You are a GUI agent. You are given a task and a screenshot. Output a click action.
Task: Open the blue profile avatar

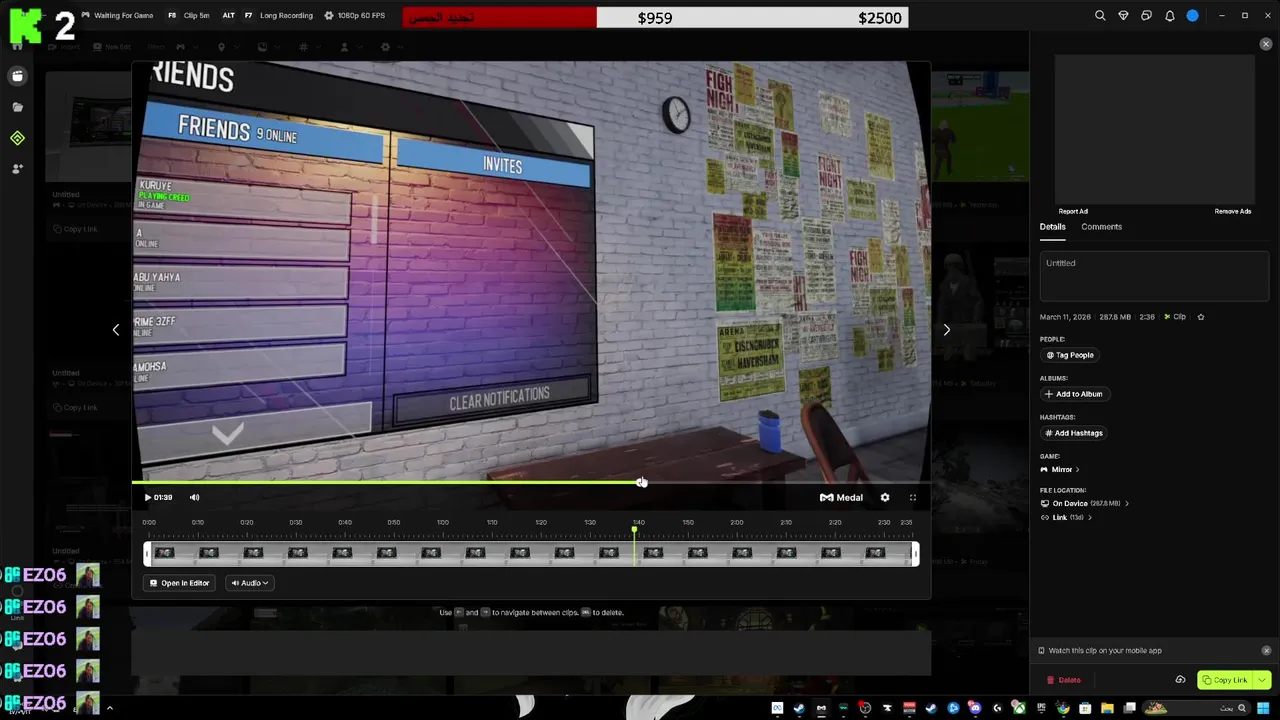(x=1192, y=16)
